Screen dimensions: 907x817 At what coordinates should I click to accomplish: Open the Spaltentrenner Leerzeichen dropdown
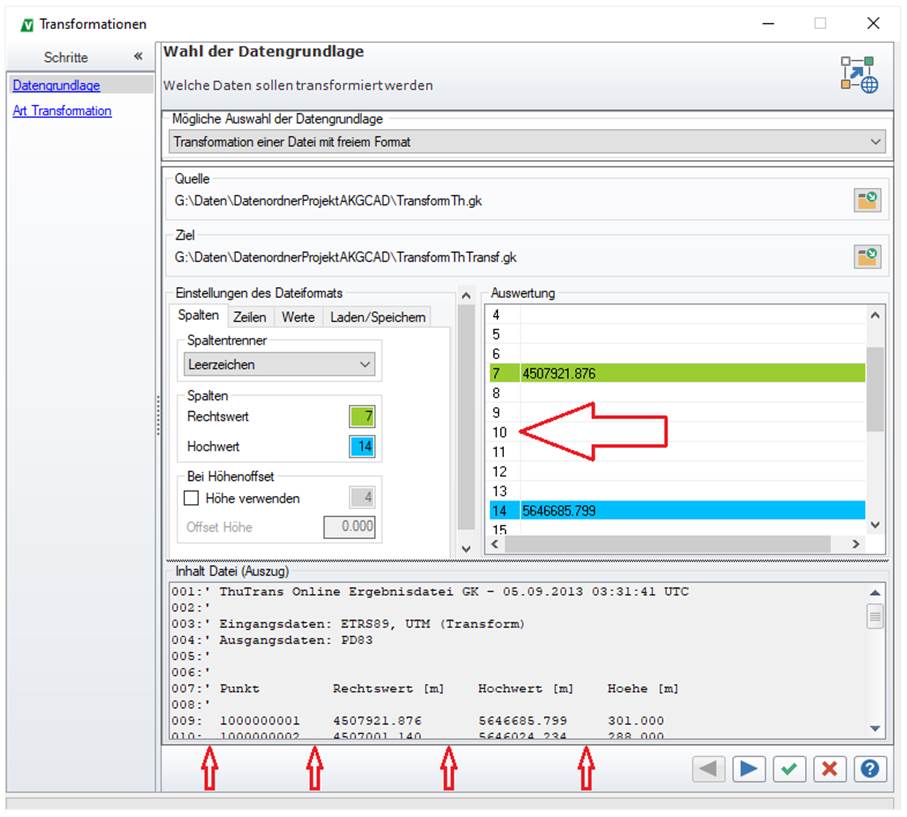[x=279, y=365]
